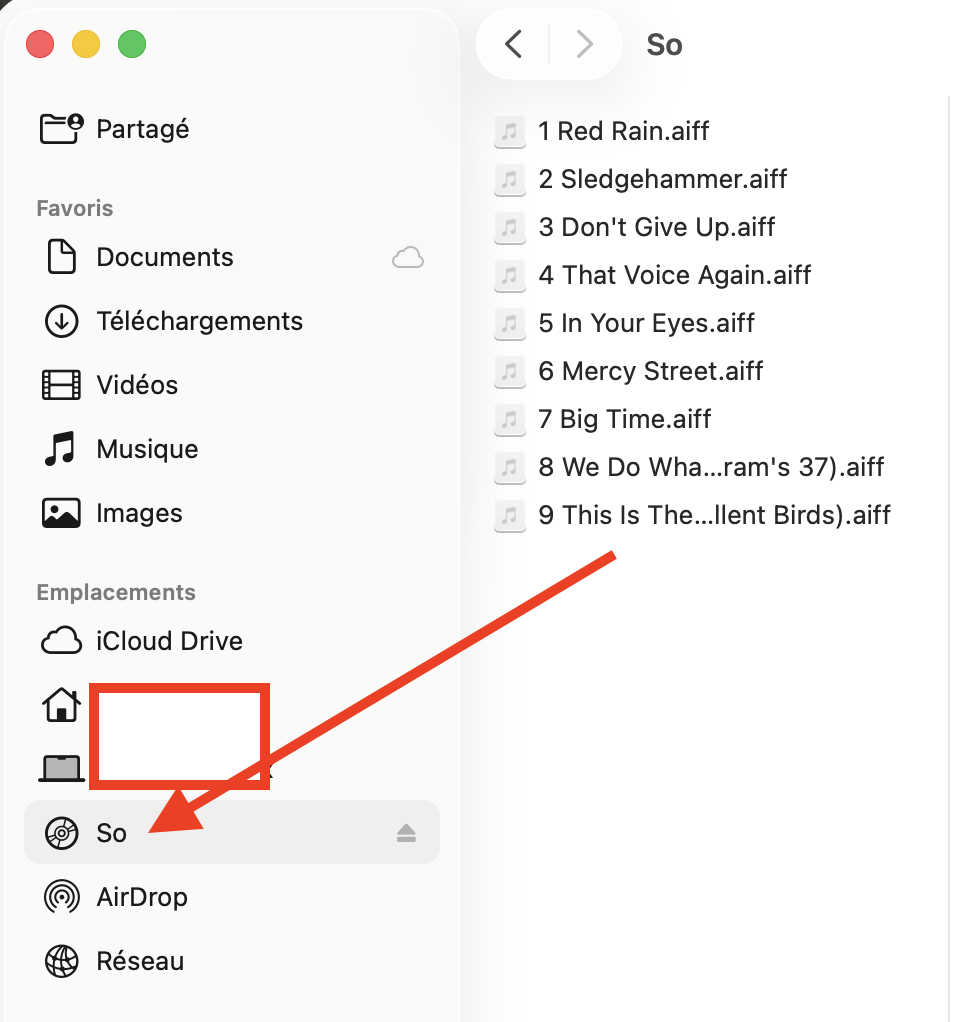
Task: Click the file icon of track 8 We Do Wha...
Action: (510, 467)
